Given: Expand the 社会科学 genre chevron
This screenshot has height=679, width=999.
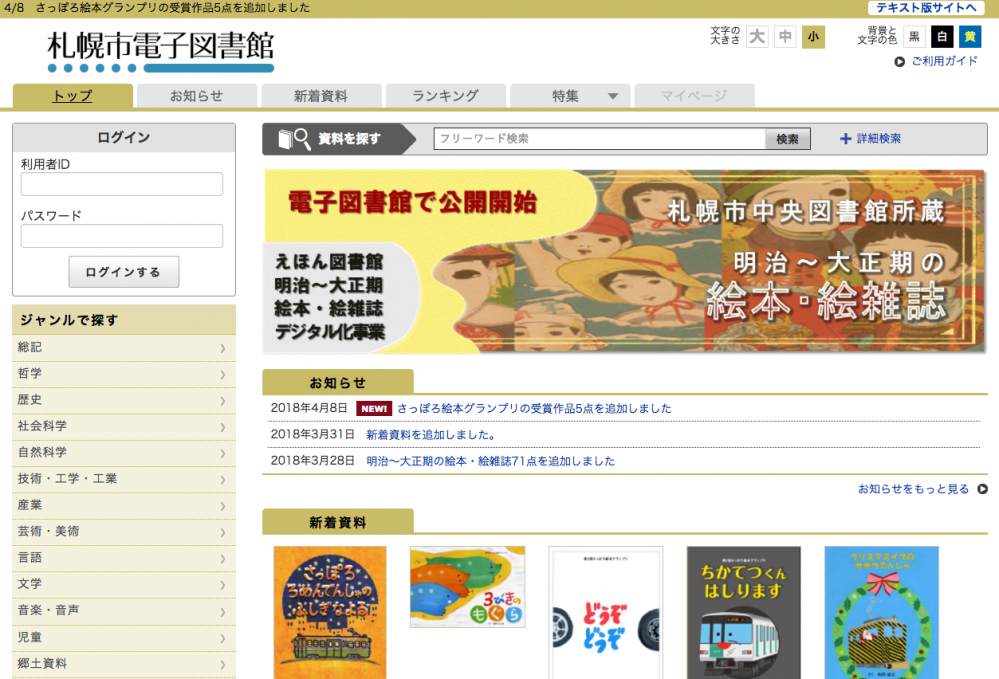Looking at the screenshot, I should pos(223,427).
